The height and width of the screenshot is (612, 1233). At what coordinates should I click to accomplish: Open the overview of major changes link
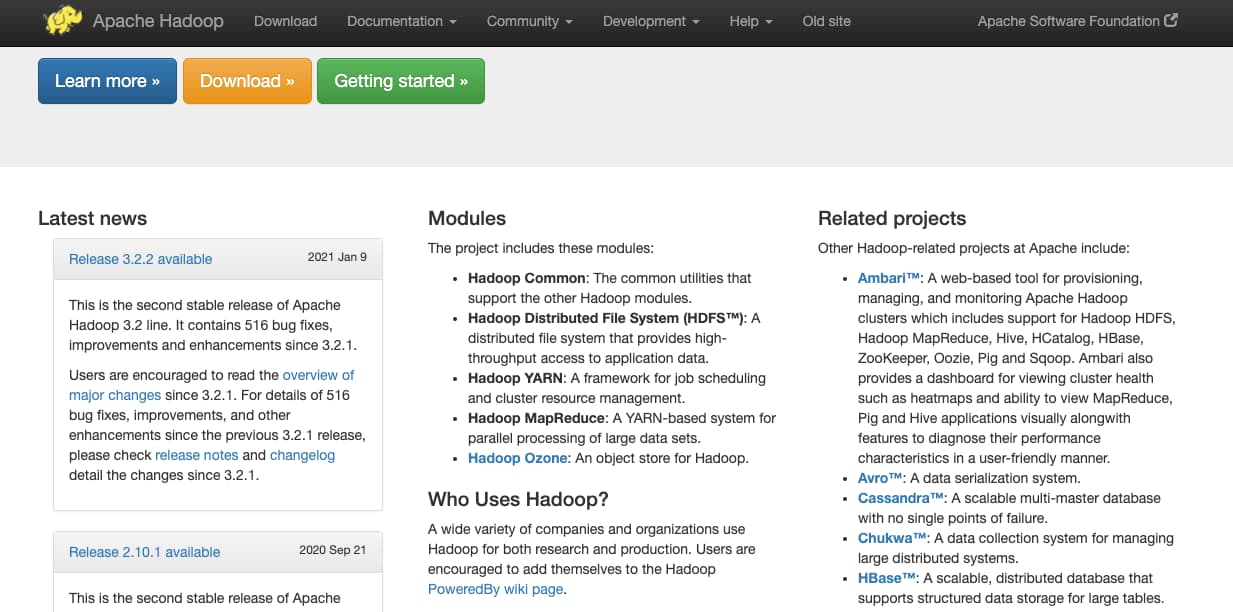(212, 385)
